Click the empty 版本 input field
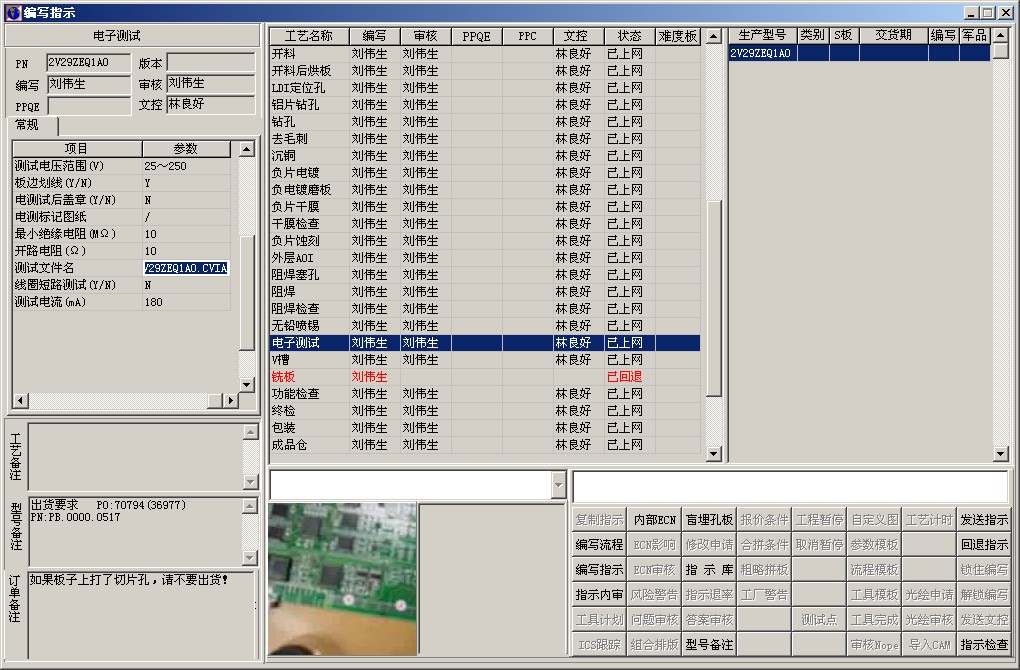Screen dimensions: 1020x670 211,62
